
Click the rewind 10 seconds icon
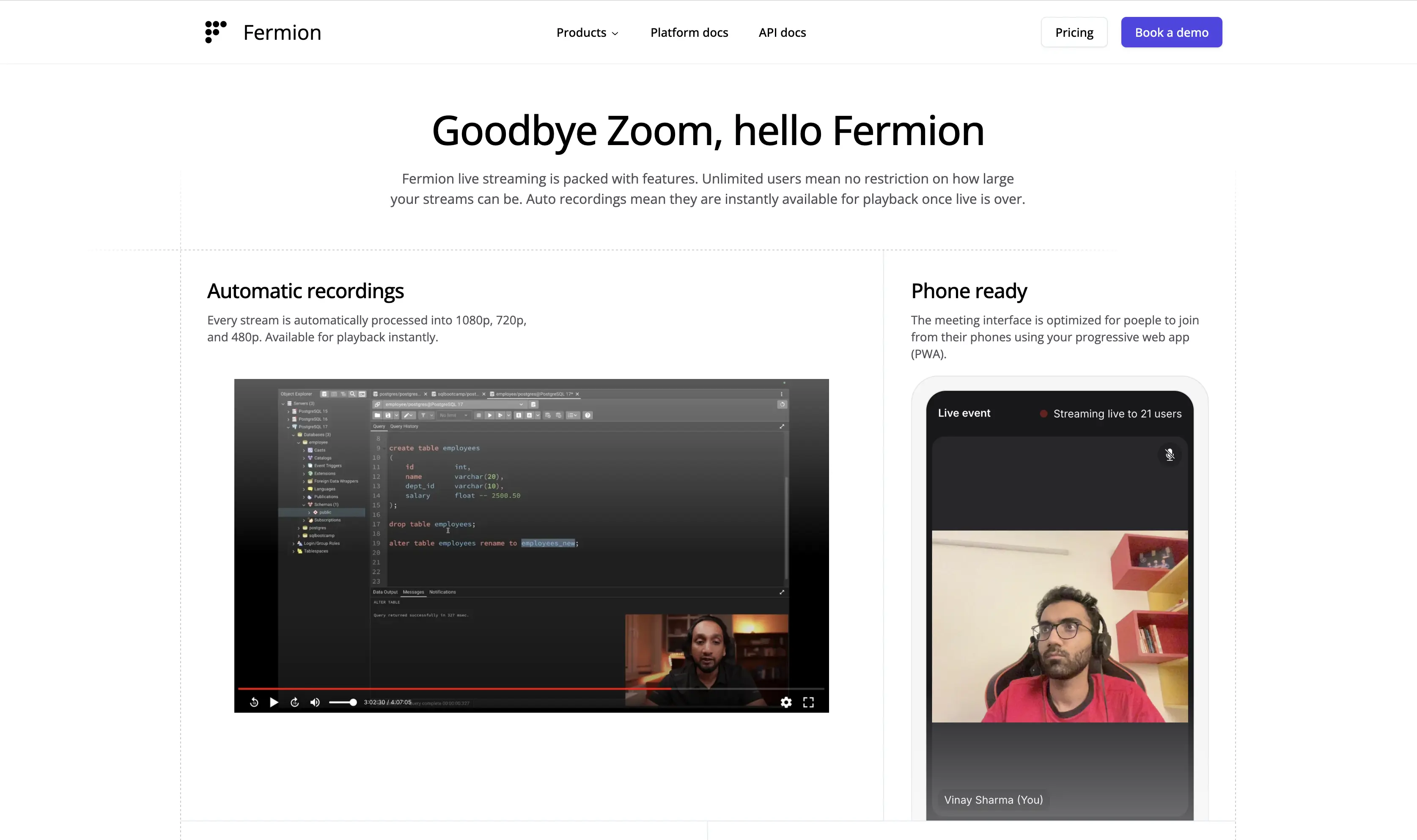click(254, 703)
